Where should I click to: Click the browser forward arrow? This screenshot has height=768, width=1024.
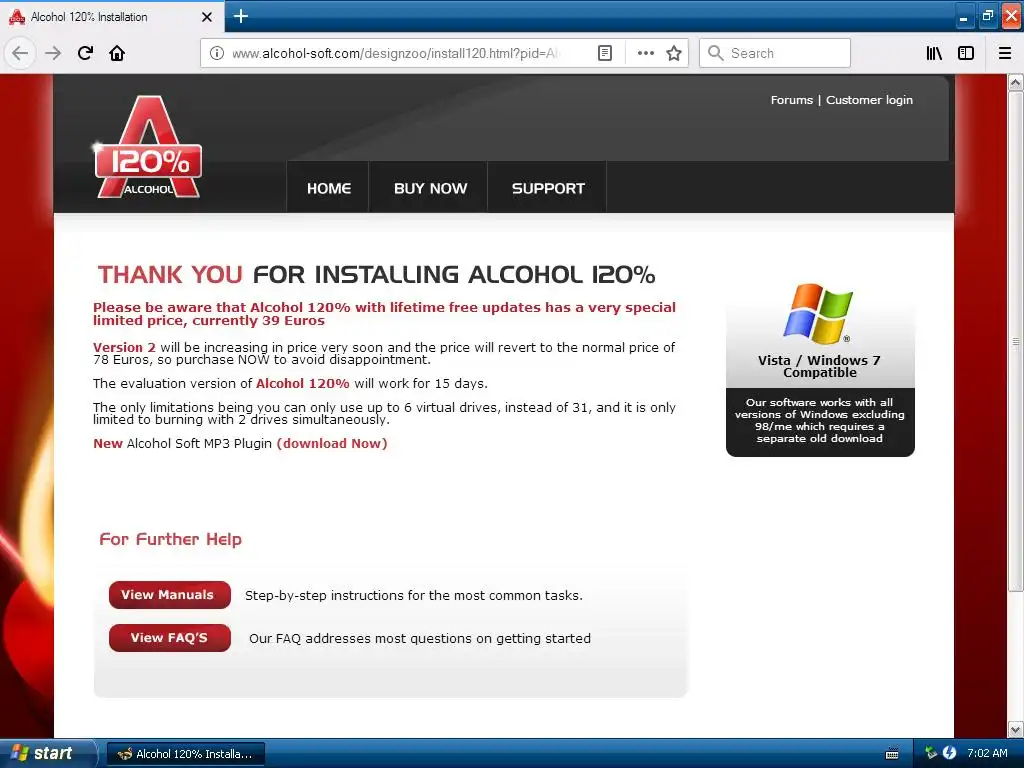53,53
